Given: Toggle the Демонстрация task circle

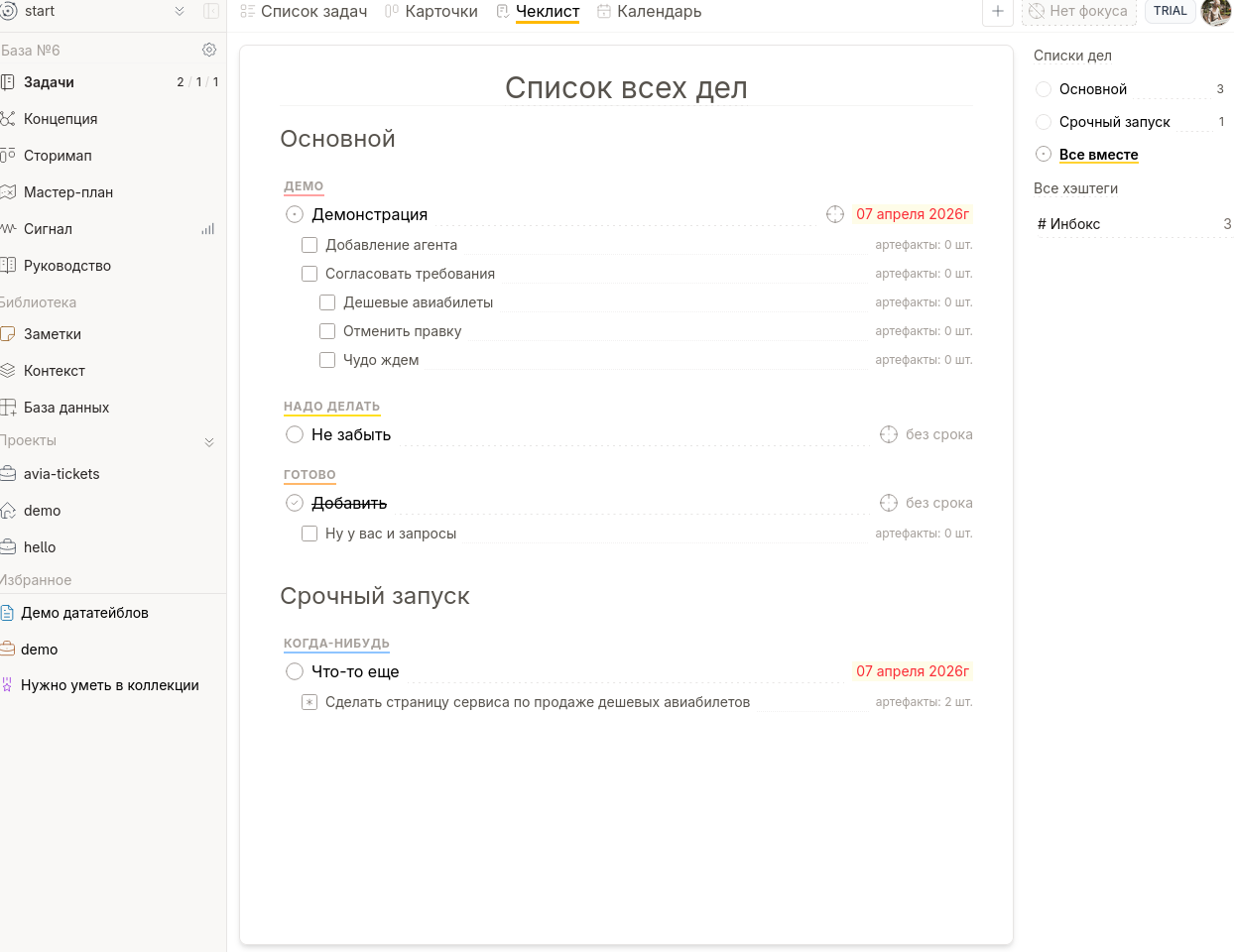Looking at the screenshot, I should pyautogui.click(x=295, y=214).
